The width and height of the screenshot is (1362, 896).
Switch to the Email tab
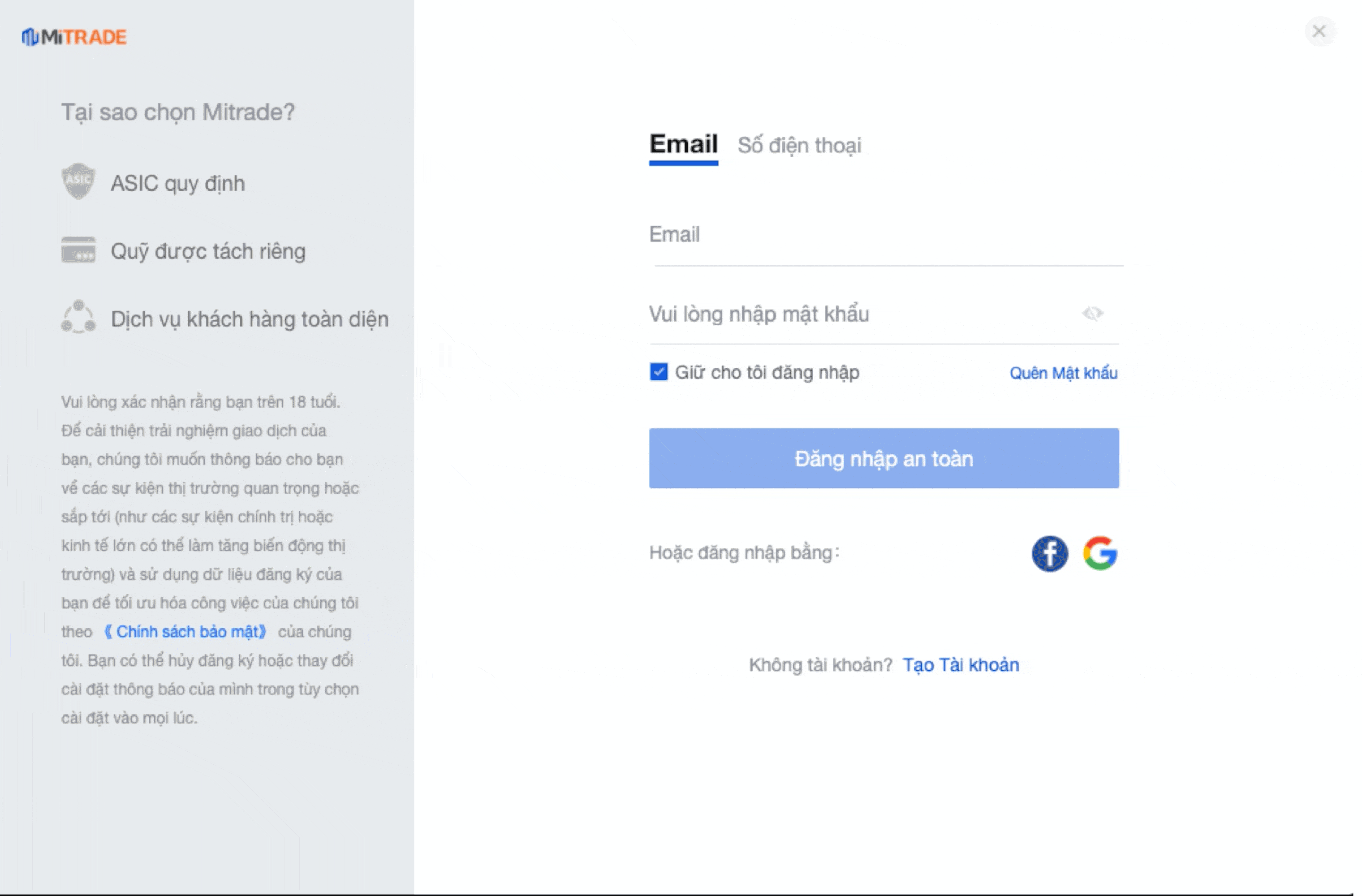click(x=683, y=144)
